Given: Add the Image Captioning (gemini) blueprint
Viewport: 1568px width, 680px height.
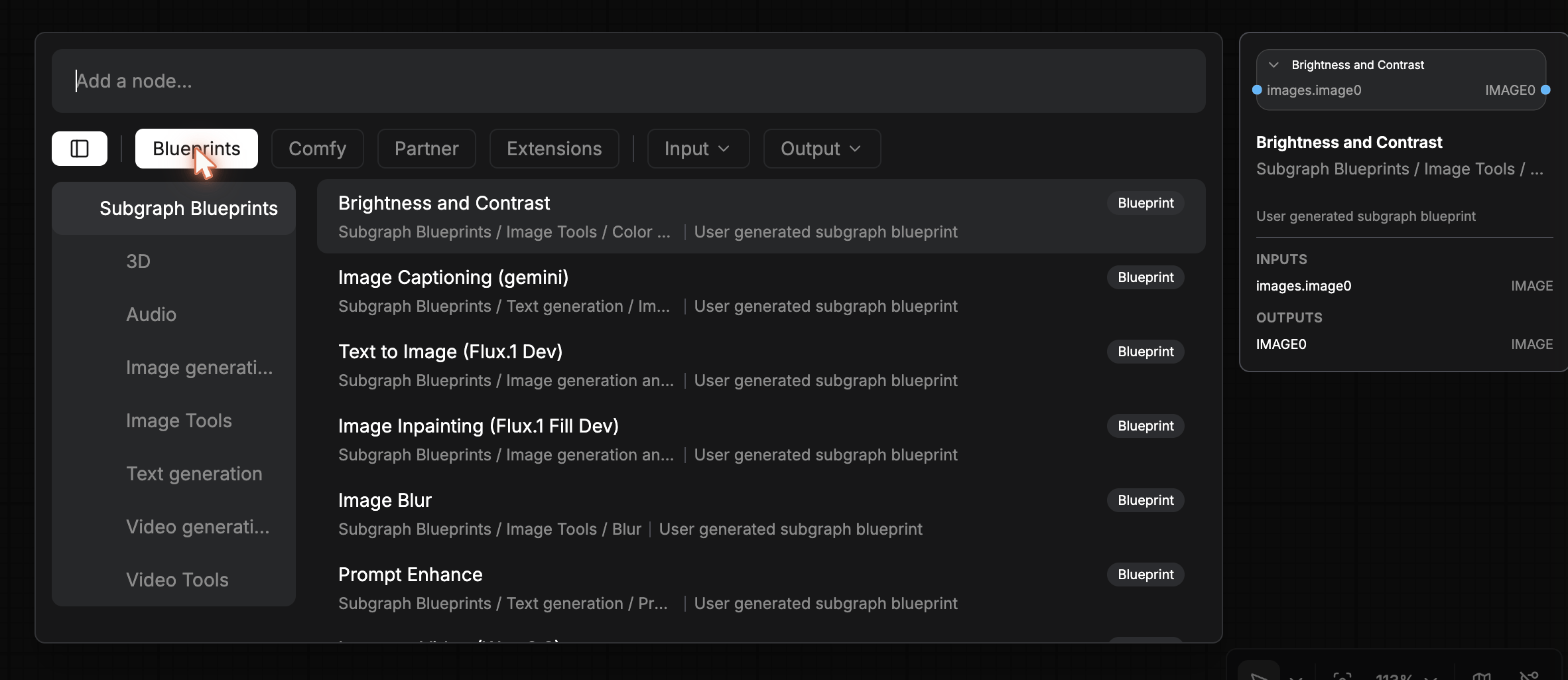Looking at the screenshot, I should tap(761, 291).
